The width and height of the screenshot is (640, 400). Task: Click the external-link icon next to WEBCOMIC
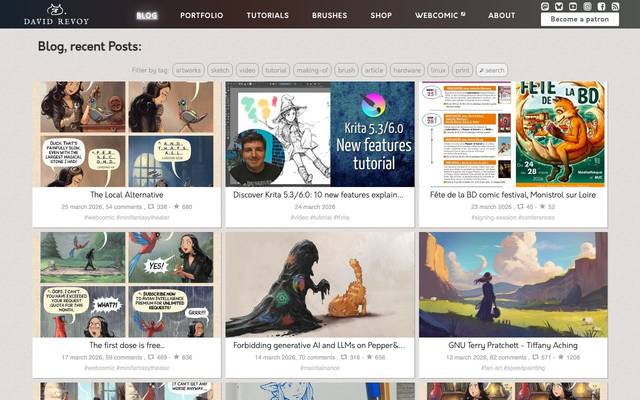(463, 13)
